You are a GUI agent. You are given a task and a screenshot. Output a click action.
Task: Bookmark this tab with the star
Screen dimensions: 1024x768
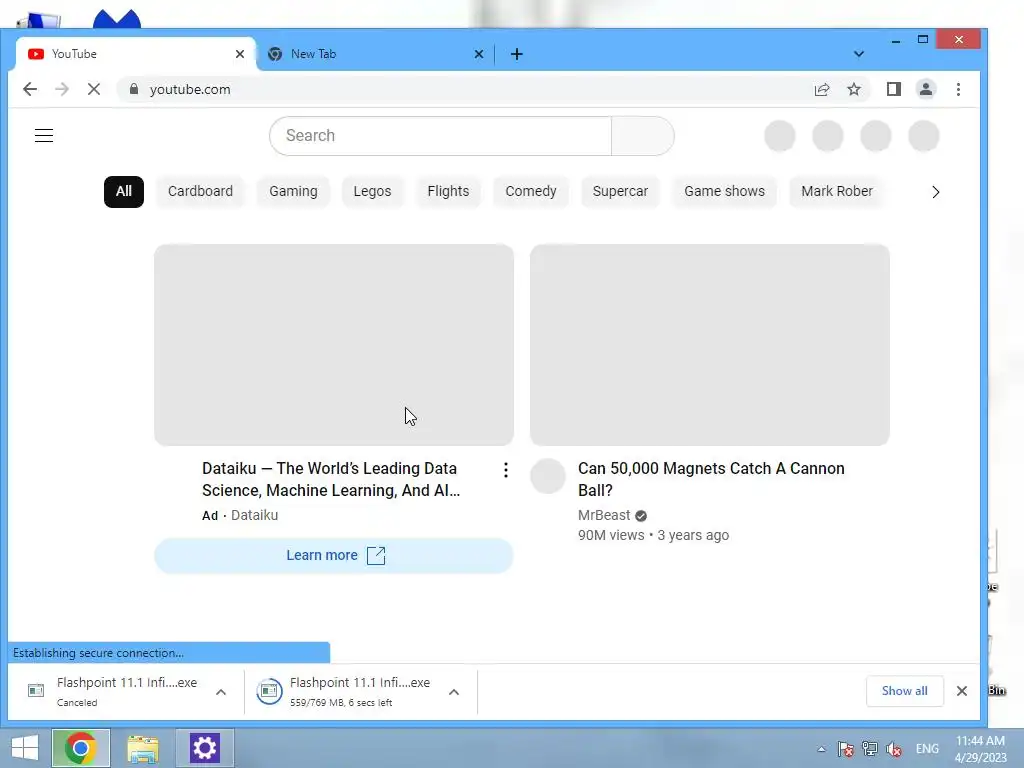click(854, 89)
